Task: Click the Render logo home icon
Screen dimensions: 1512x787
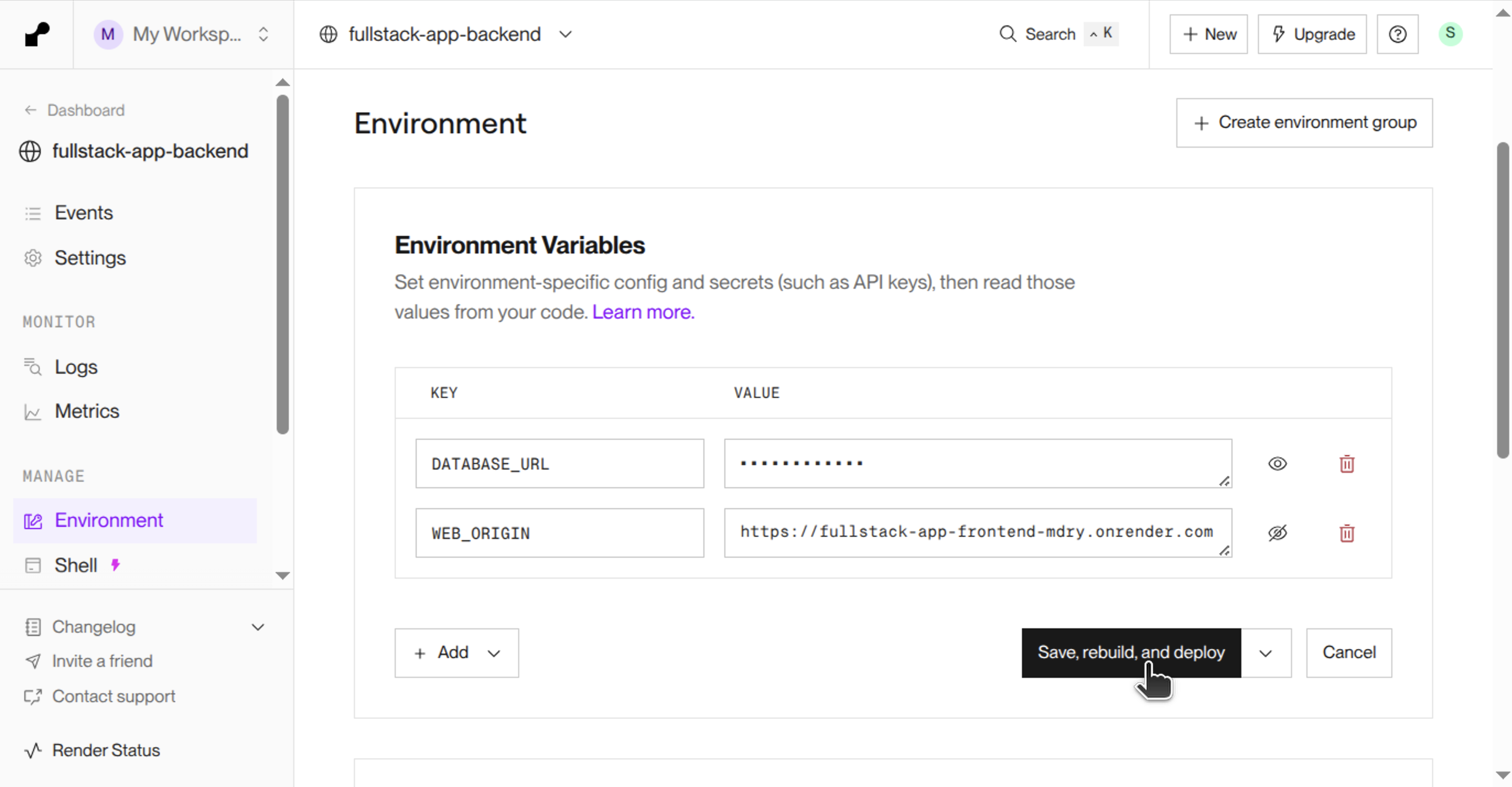Action: tap(37, 34)
